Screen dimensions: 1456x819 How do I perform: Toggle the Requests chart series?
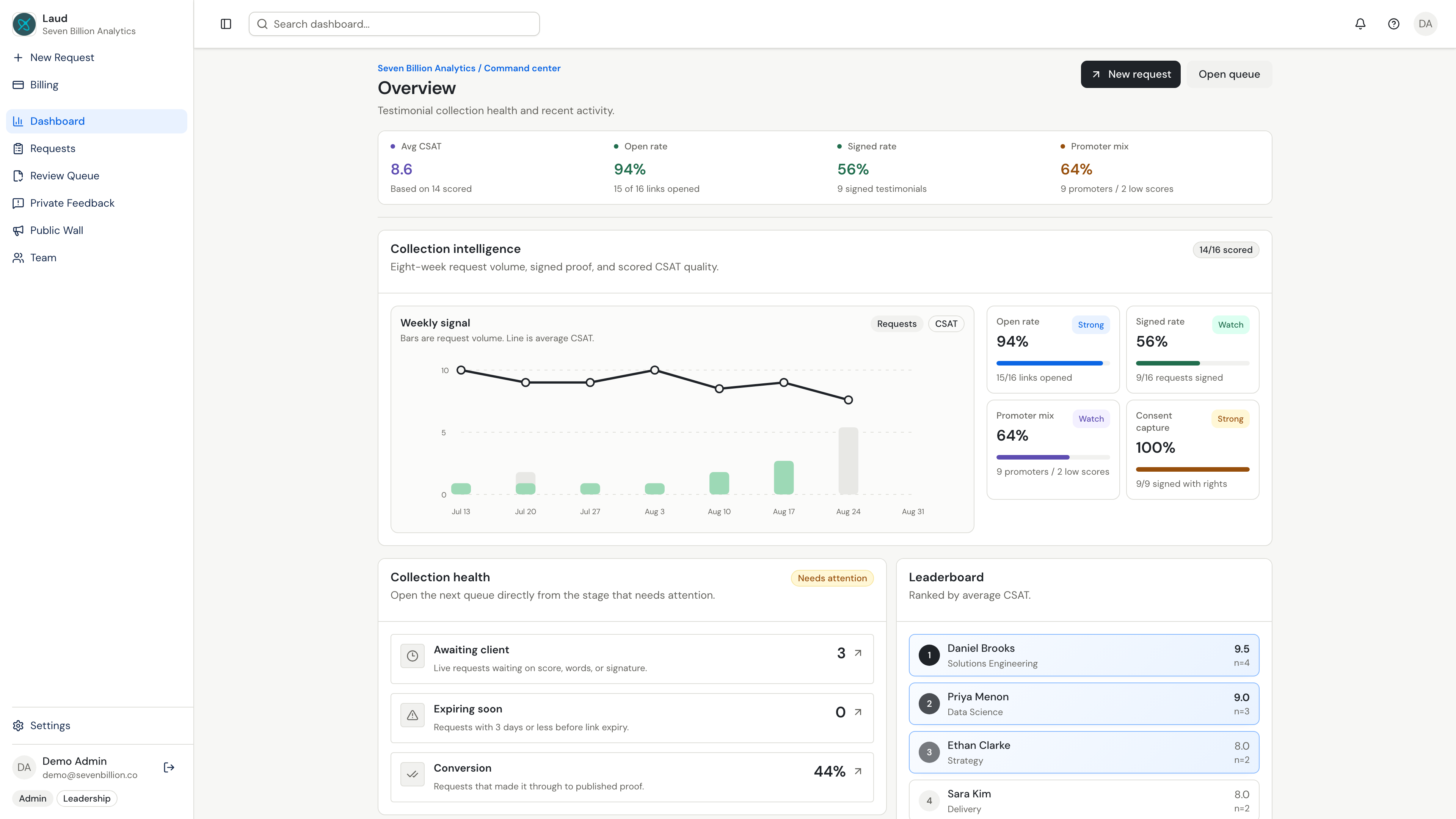(x=896, y=324)
